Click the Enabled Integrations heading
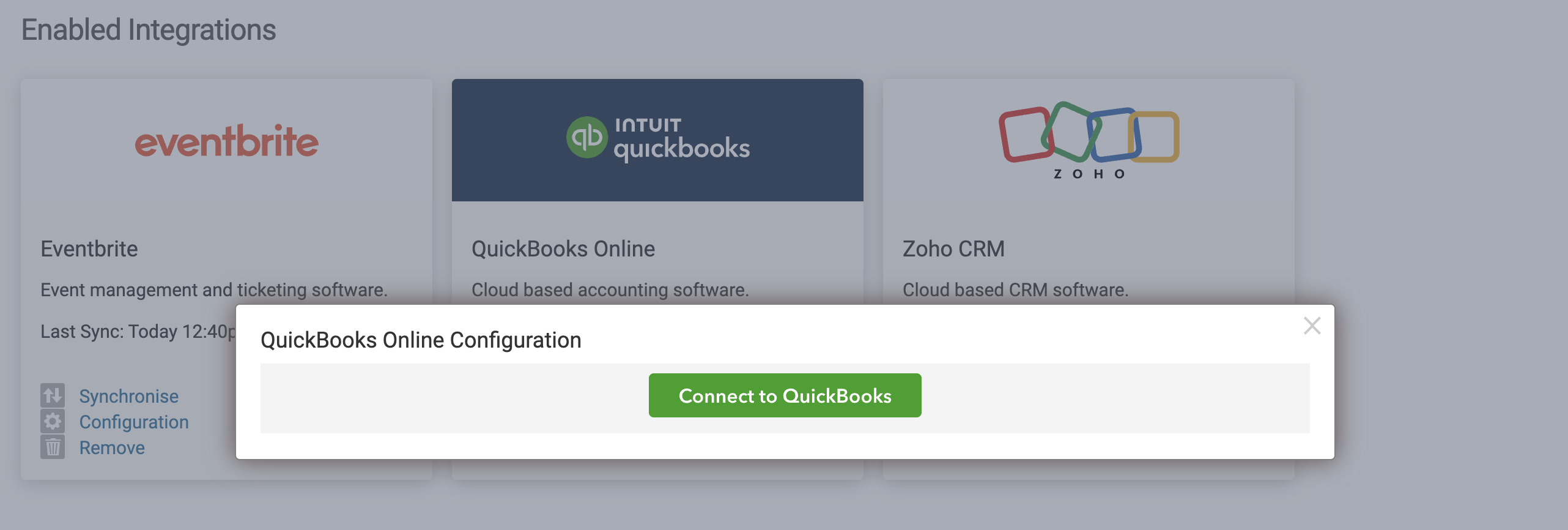The height and width of the screenshot is (530, 1568). coord(149,30)
